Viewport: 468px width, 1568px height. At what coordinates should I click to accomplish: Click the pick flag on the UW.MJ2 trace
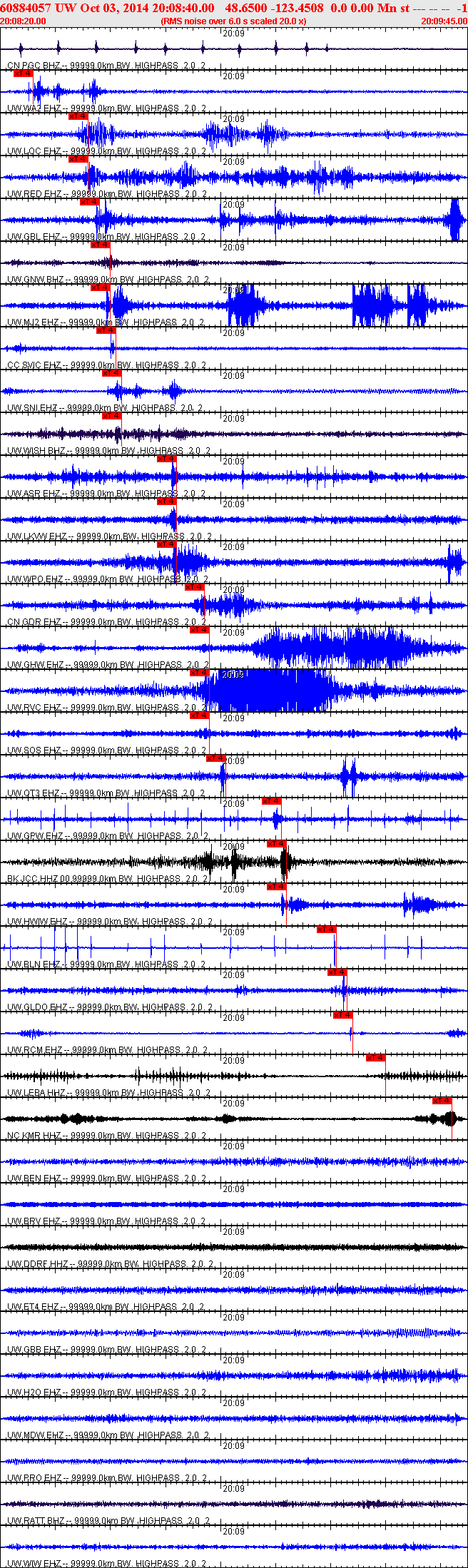pyautogui.click(x=101, y=287)
